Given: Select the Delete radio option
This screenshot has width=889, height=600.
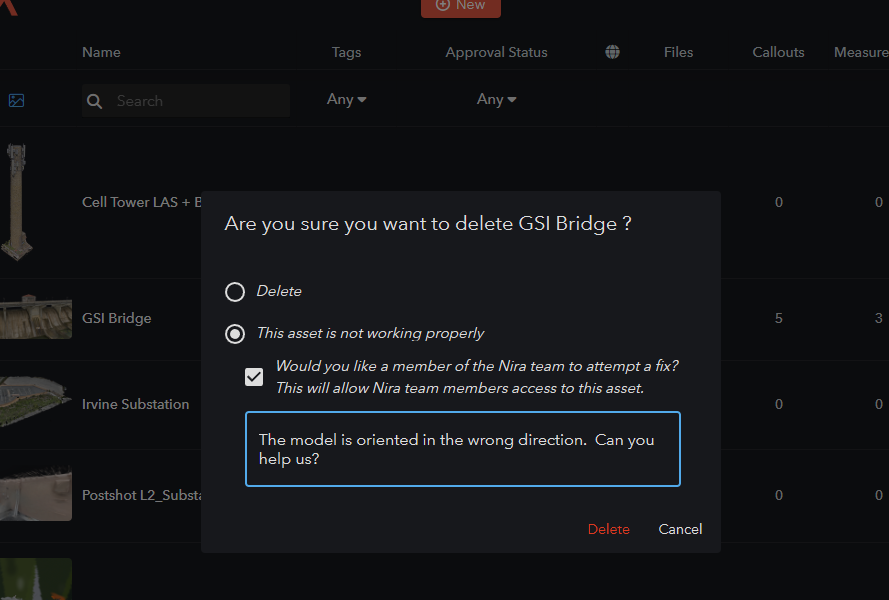Looking at the screenshot, I should pyautogui.click(x=235, y=292).
